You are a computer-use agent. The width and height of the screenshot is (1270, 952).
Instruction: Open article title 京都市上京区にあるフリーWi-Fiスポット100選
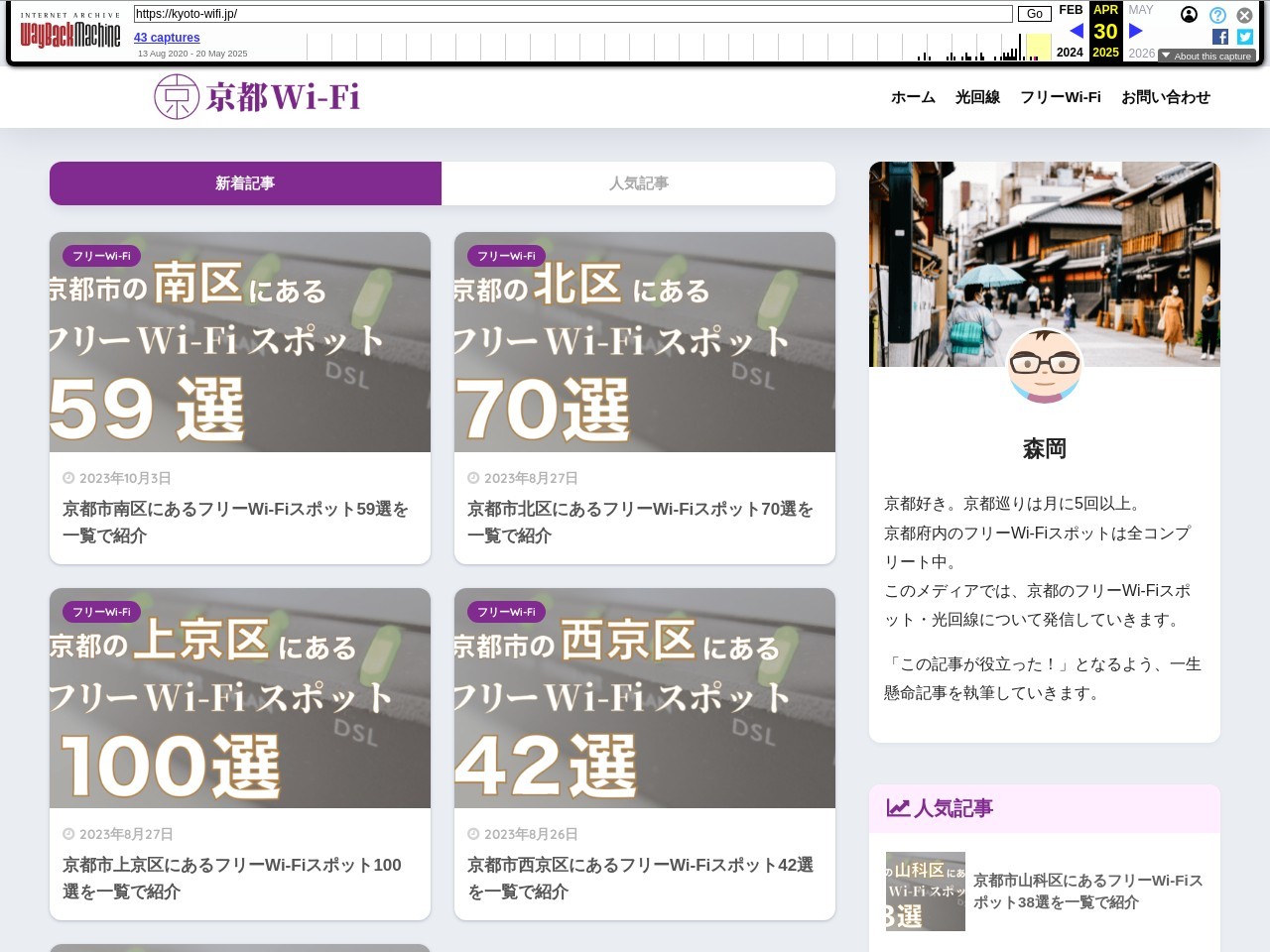(x=232, y=878)
